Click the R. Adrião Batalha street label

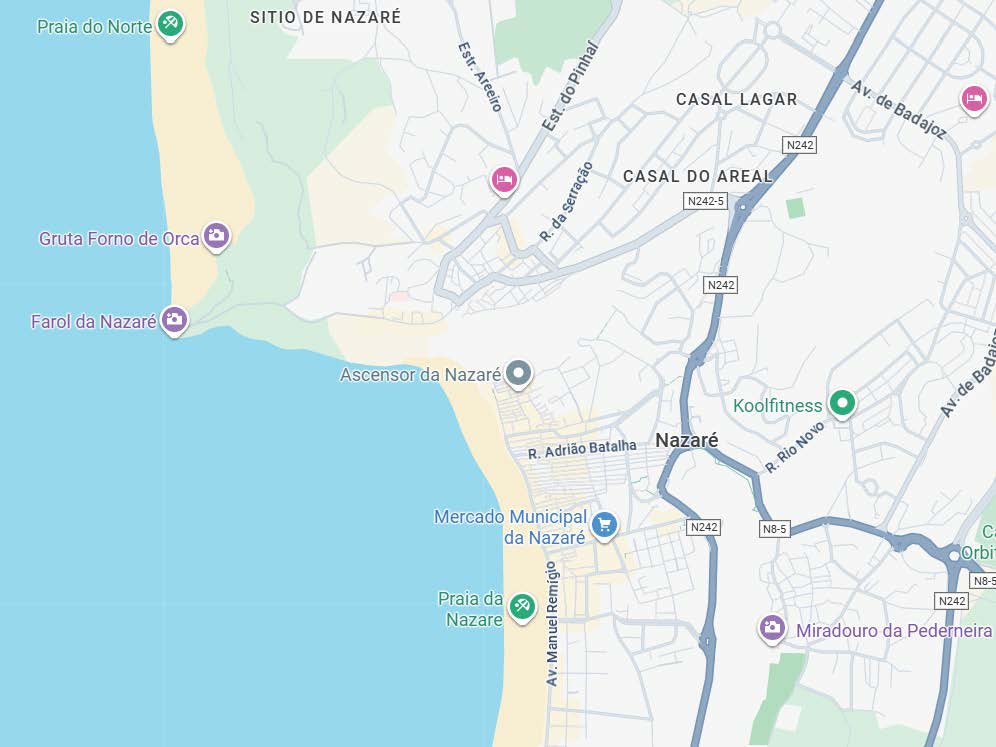pyautogui.click(x=582, y=449)
